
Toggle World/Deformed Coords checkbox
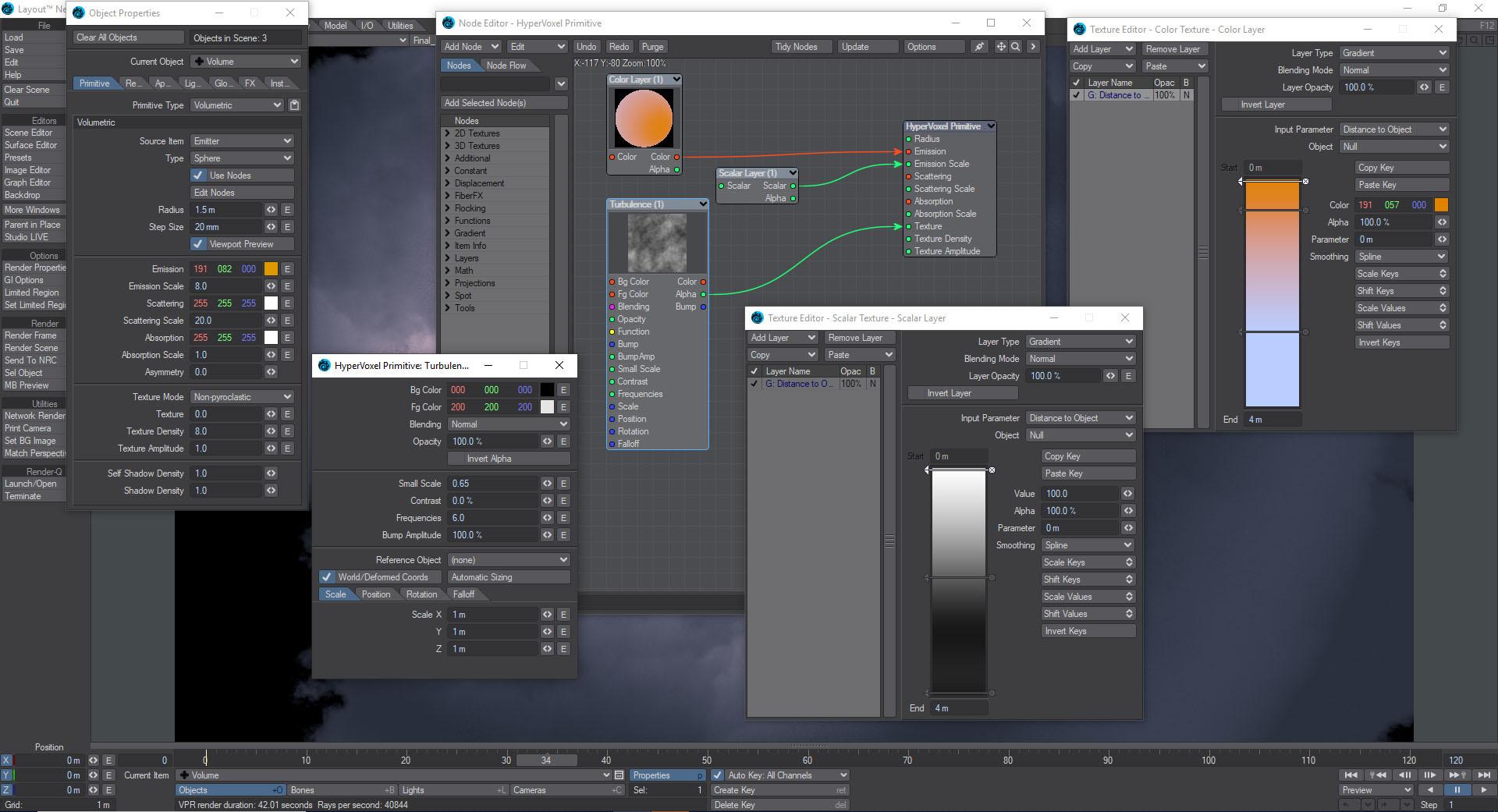[326, 577]
